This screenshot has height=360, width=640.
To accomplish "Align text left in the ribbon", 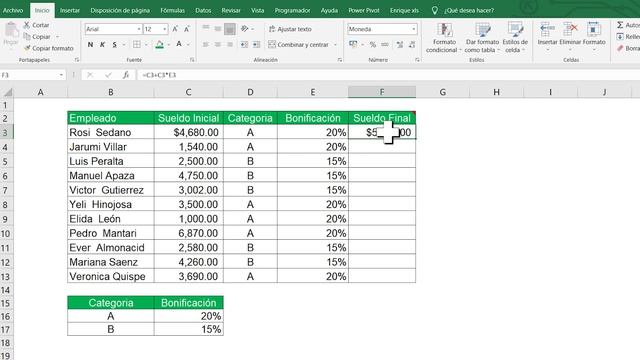I will tap(206, 44).
